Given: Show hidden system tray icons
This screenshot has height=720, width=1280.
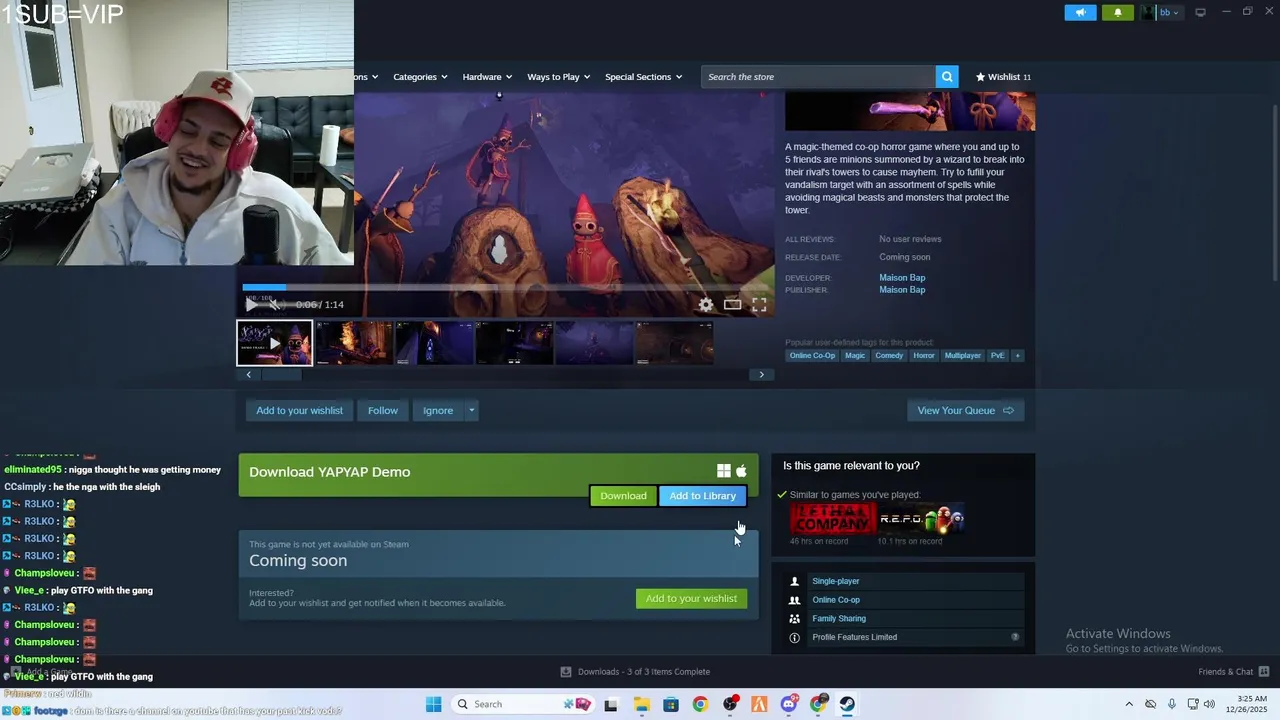Looking at the screenshot, I should click(x=1129, y=704).
